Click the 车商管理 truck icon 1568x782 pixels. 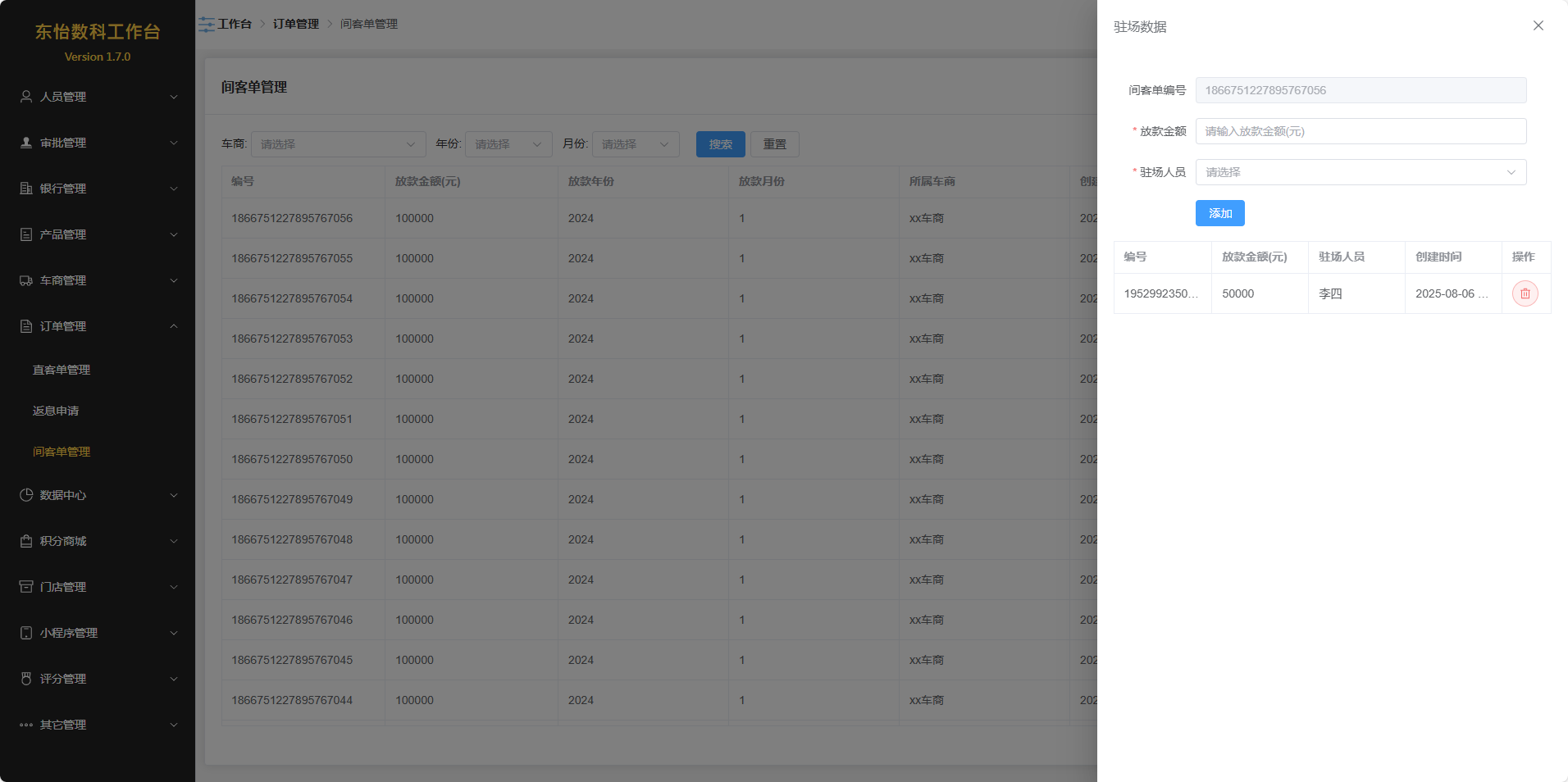26,280
